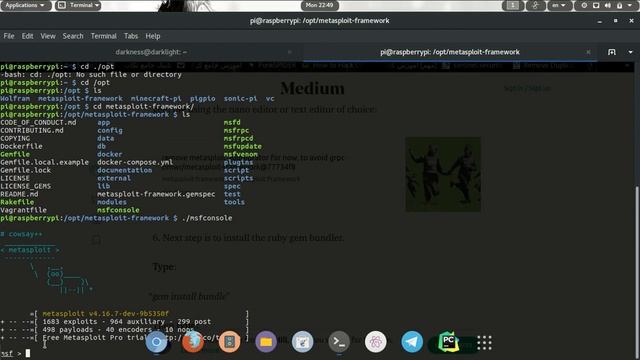Open the Search menu
The height and width of the screenshot is (360, 640).
click(x=73, y=36)
